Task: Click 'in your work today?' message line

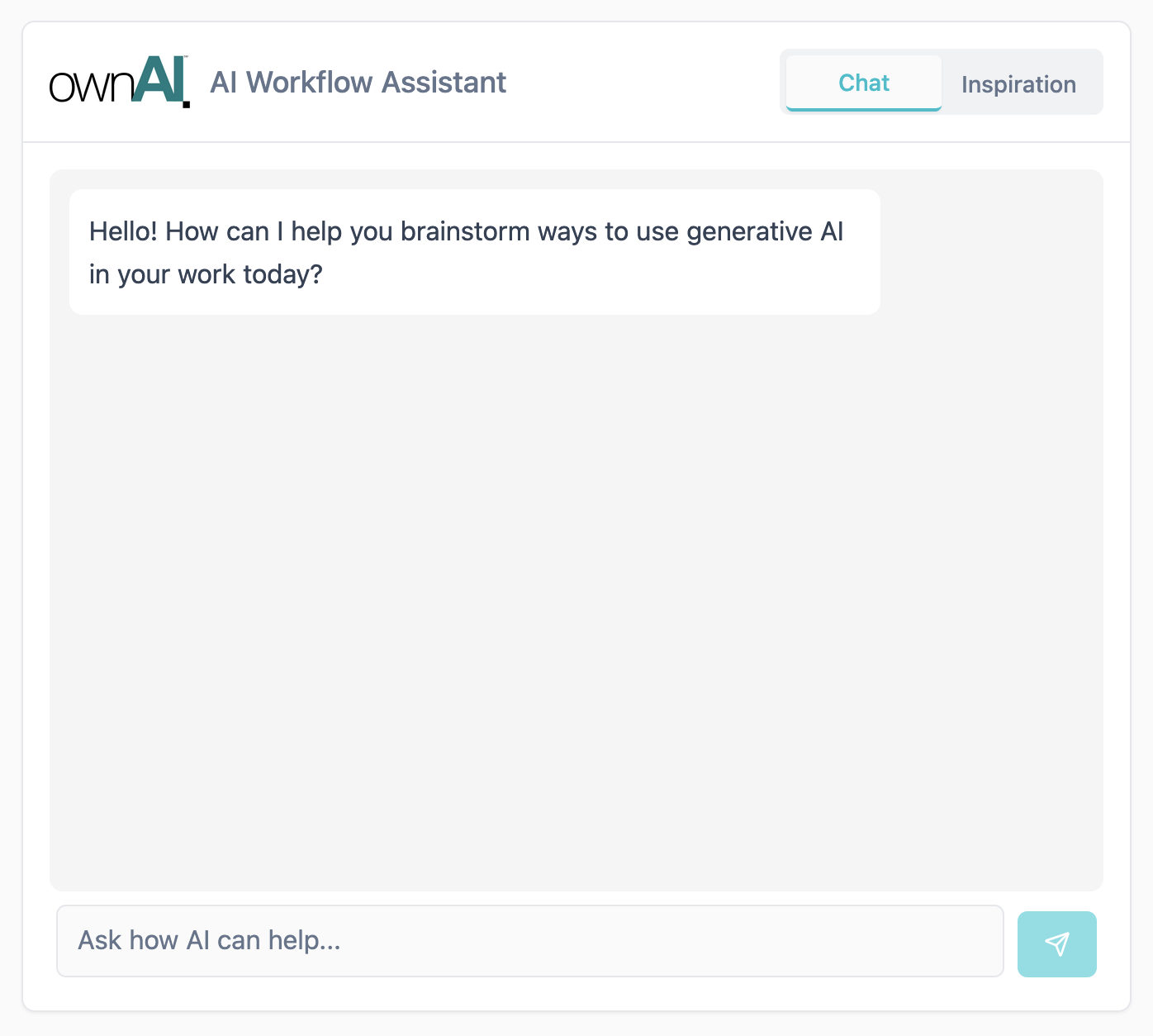Action: coord(206,274)
